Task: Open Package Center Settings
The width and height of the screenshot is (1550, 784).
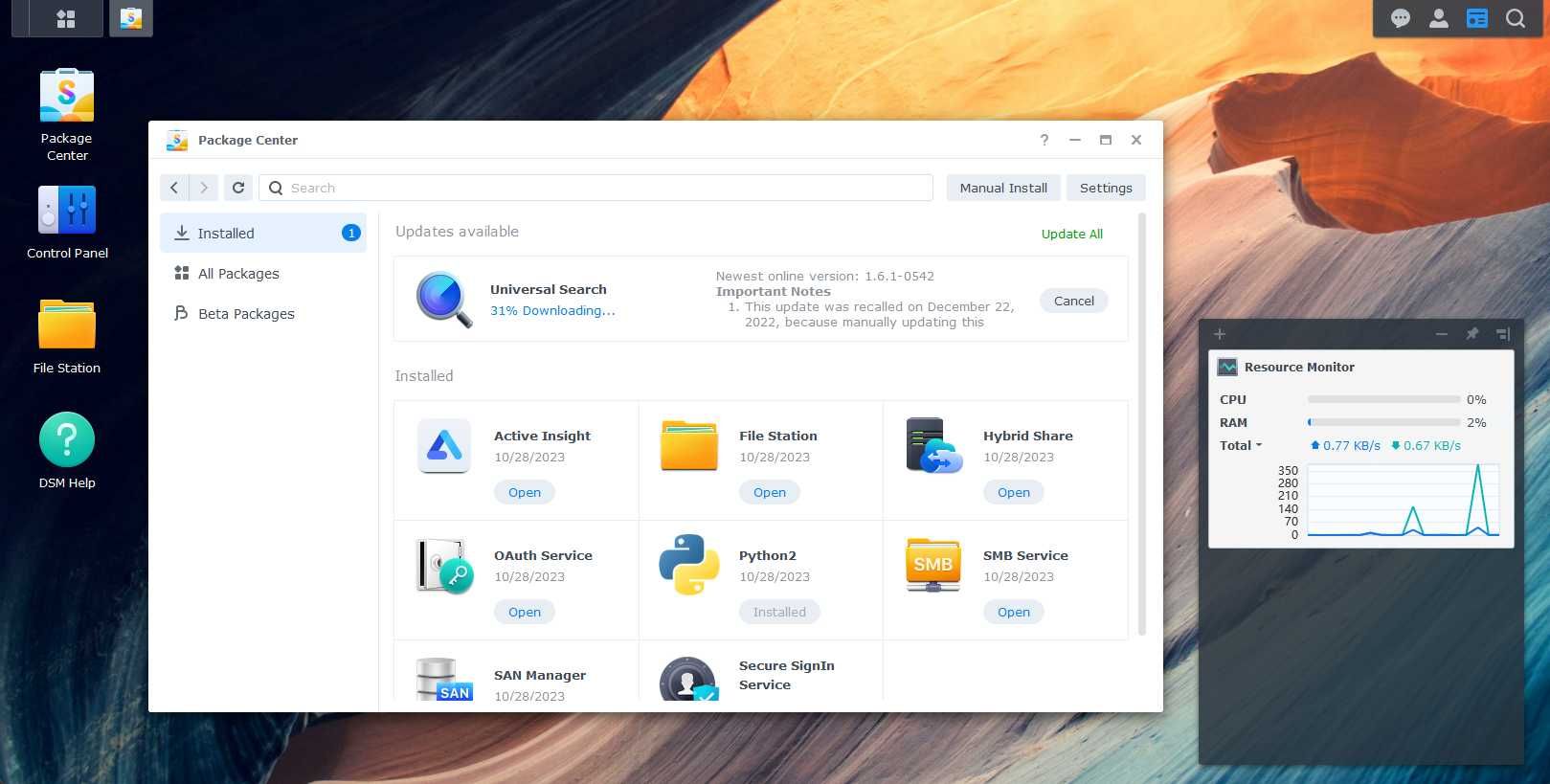Action: pos(1106,188)
